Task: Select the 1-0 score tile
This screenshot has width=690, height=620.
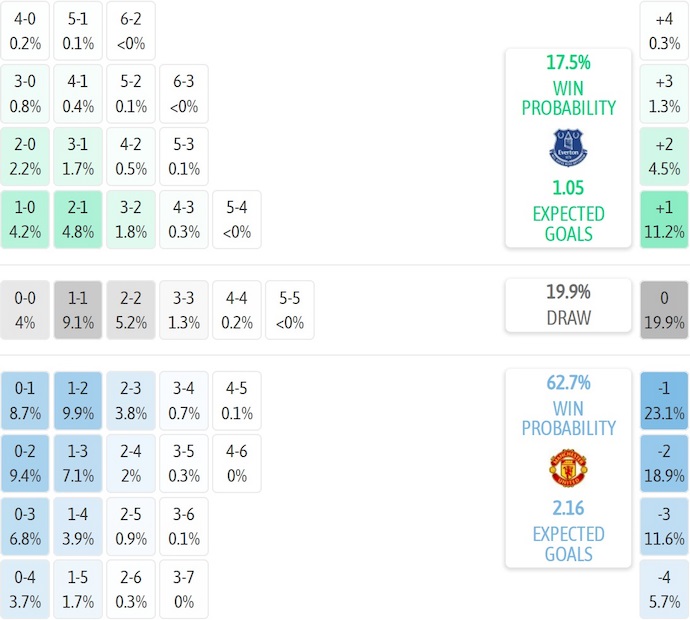Action: (x=26, y=220)
